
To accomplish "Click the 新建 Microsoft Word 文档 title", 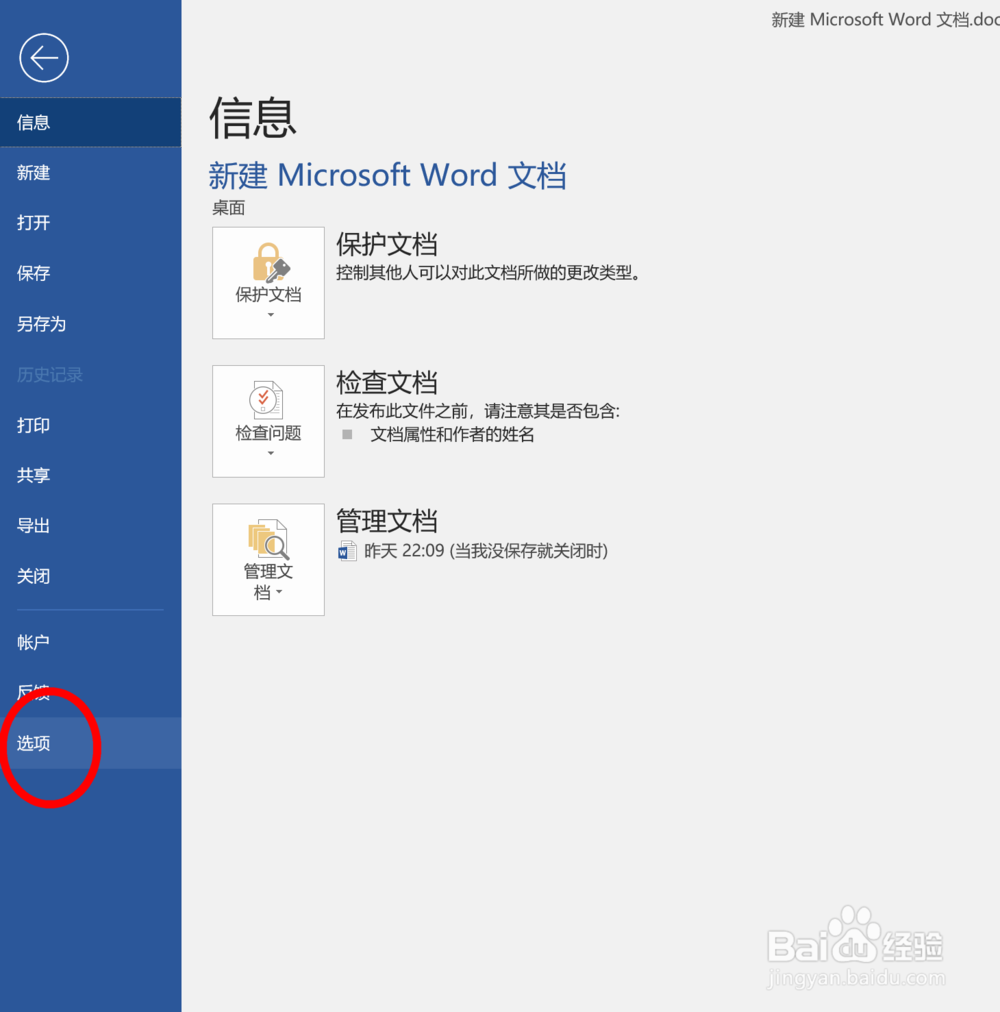I will 387,175.
